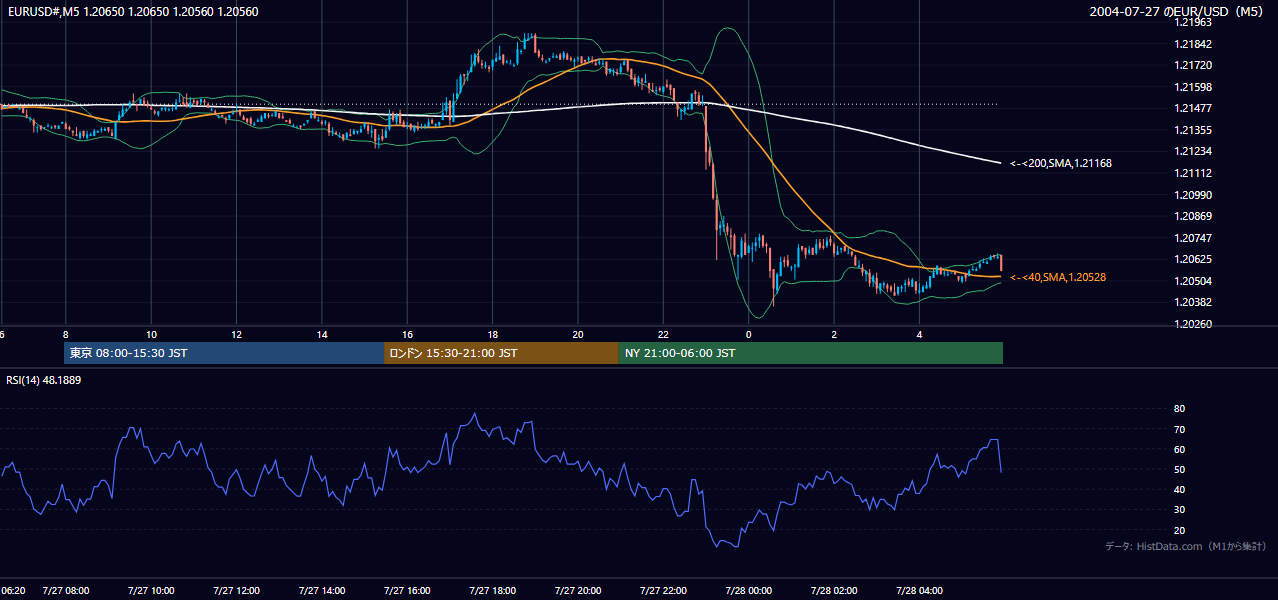Click the 7/27 14:00 time label
This screenshot has width=1278, height=600.
point(321,590)
